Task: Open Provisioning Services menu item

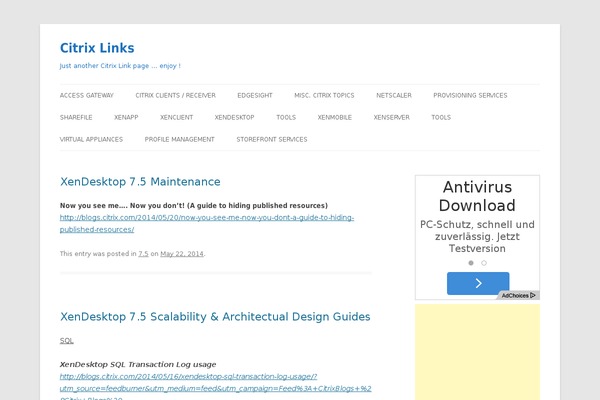Action: tap(470, 95)
